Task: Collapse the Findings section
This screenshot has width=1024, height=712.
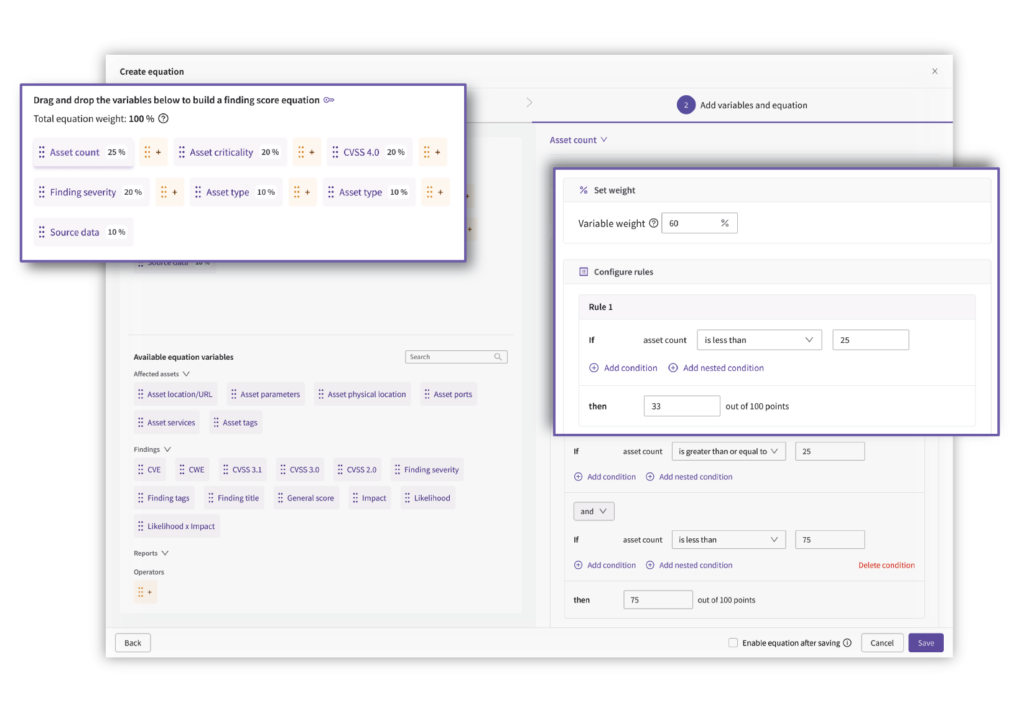Action: tap(152, 449)
